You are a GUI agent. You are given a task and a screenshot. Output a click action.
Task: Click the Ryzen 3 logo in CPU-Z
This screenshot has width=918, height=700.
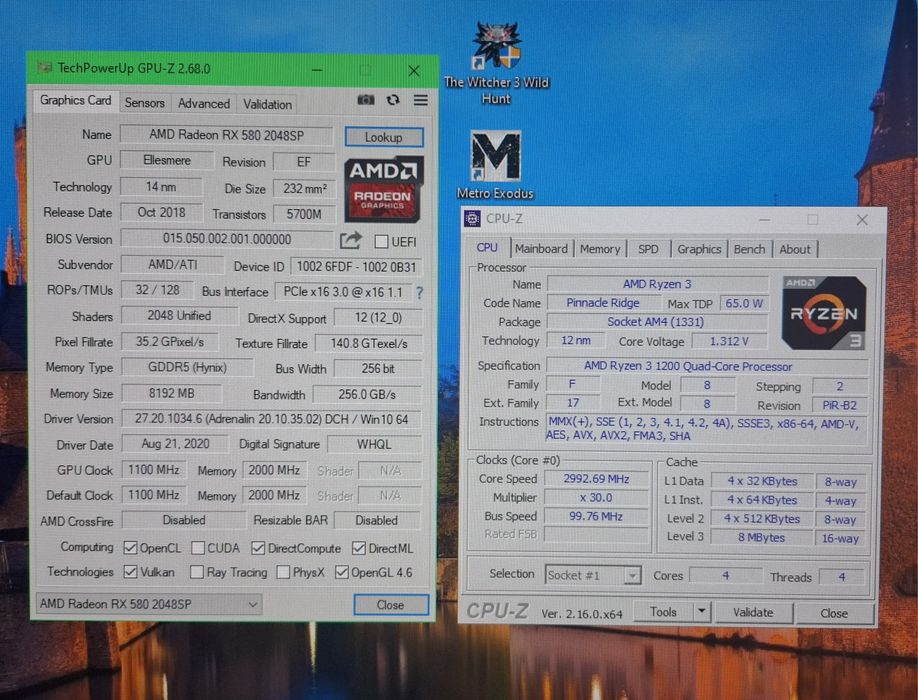point(824,313)
